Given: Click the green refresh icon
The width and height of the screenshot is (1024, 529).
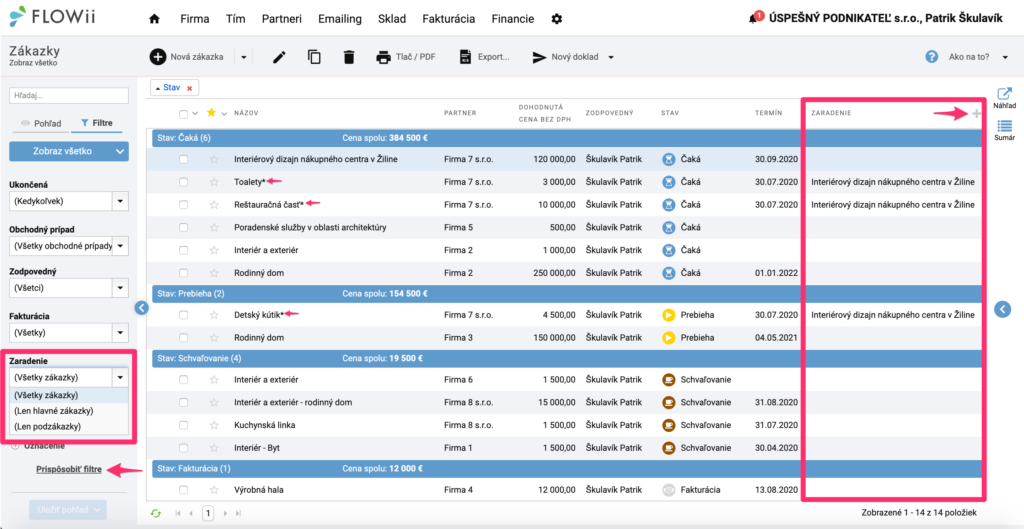Looking at the screenshot, I should (155, 513).
